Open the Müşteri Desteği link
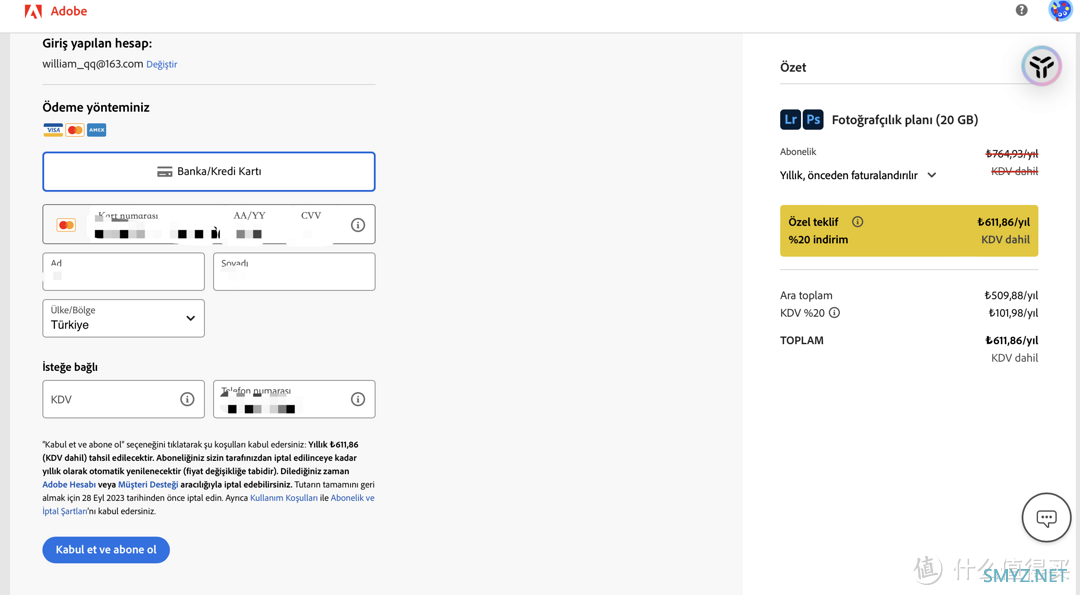 [x=148, y=485]
